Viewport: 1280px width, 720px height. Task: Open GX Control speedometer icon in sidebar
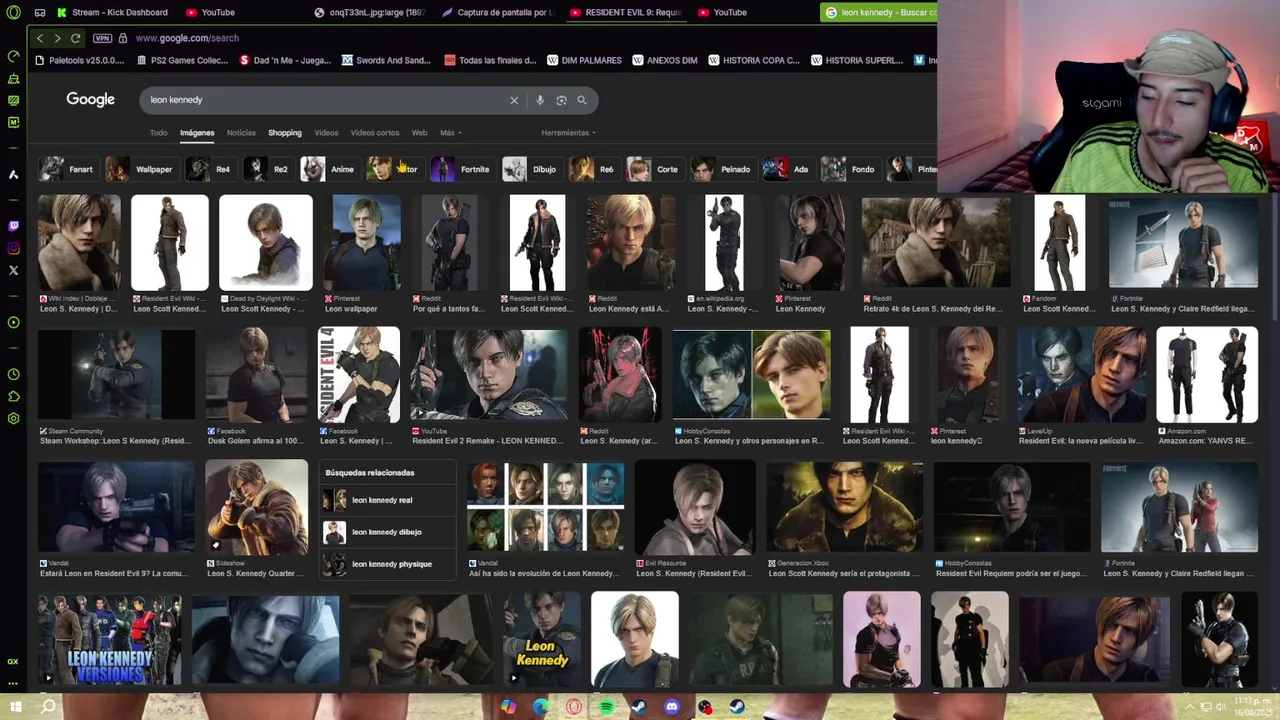[x=13, y=56]
